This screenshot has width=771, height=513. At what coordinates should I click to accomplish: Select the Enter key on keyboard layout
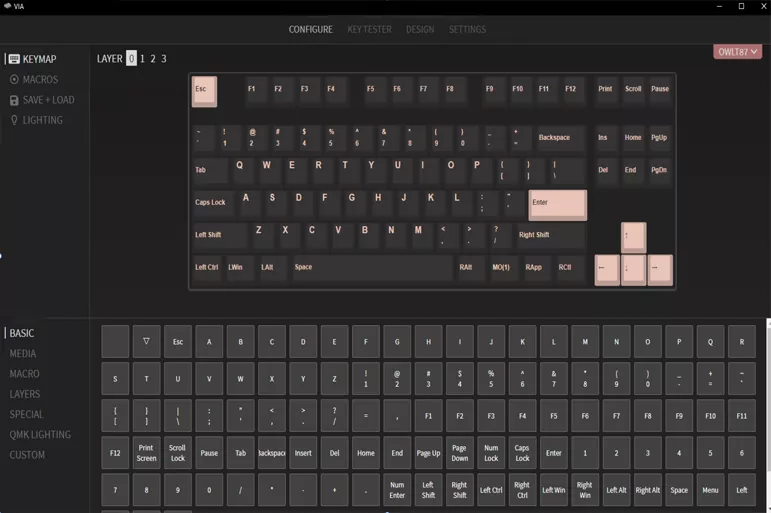[x=558, y=205]
